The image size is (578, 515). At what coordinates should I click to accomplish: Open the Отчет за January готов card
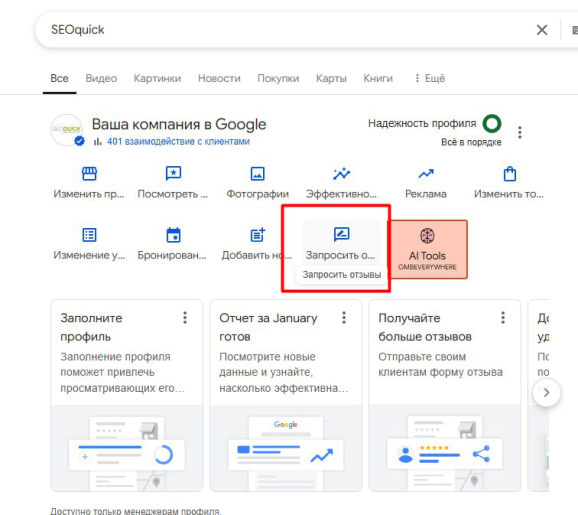click(286, 395)
